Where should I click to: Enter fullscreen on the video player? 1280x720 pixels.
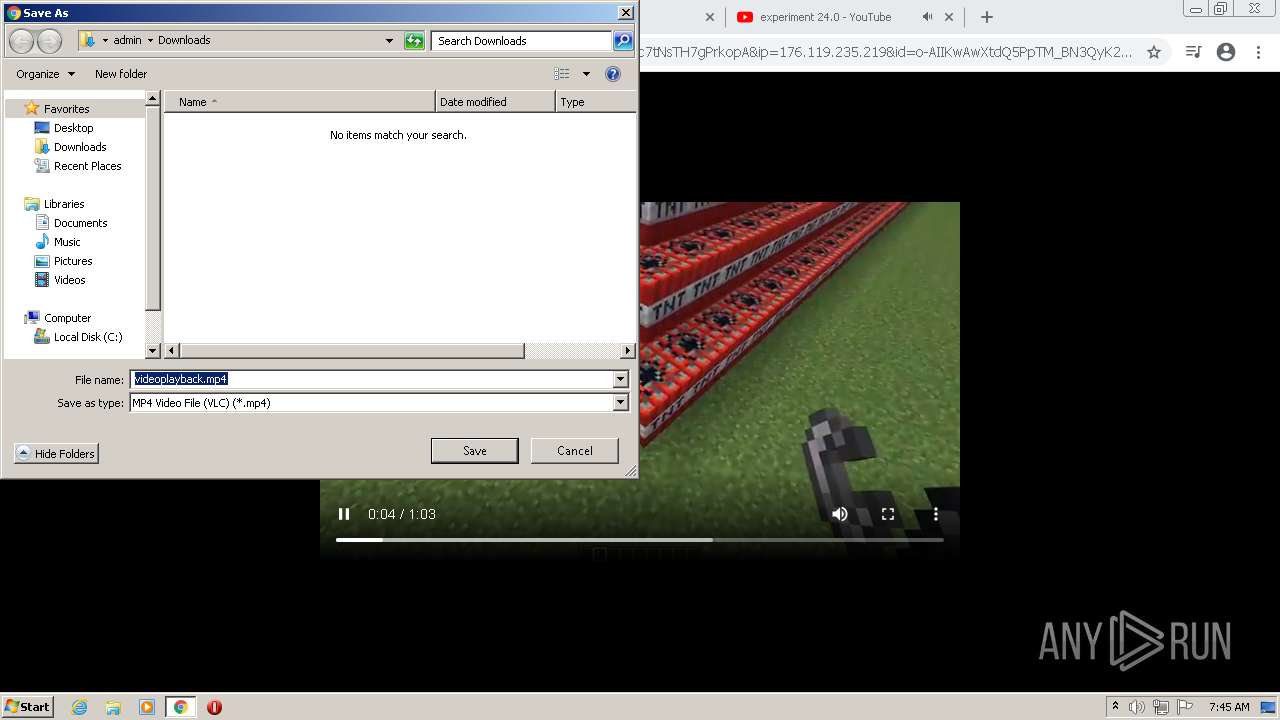888,514
